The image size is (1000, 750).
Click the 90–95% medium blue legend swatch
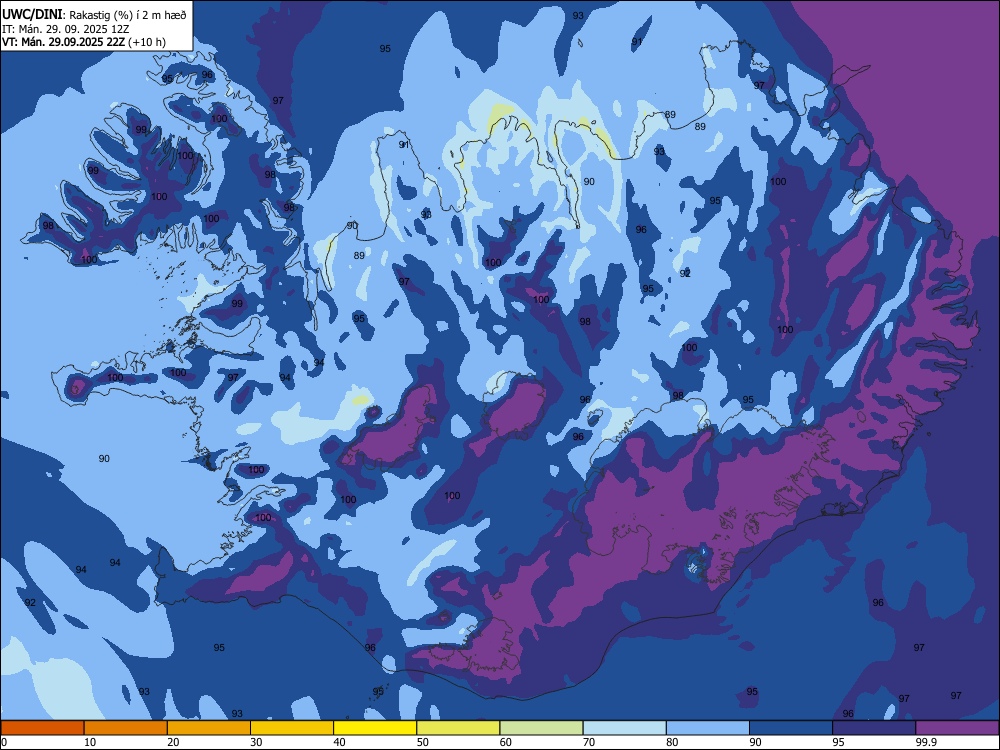(x=791, y=728)
